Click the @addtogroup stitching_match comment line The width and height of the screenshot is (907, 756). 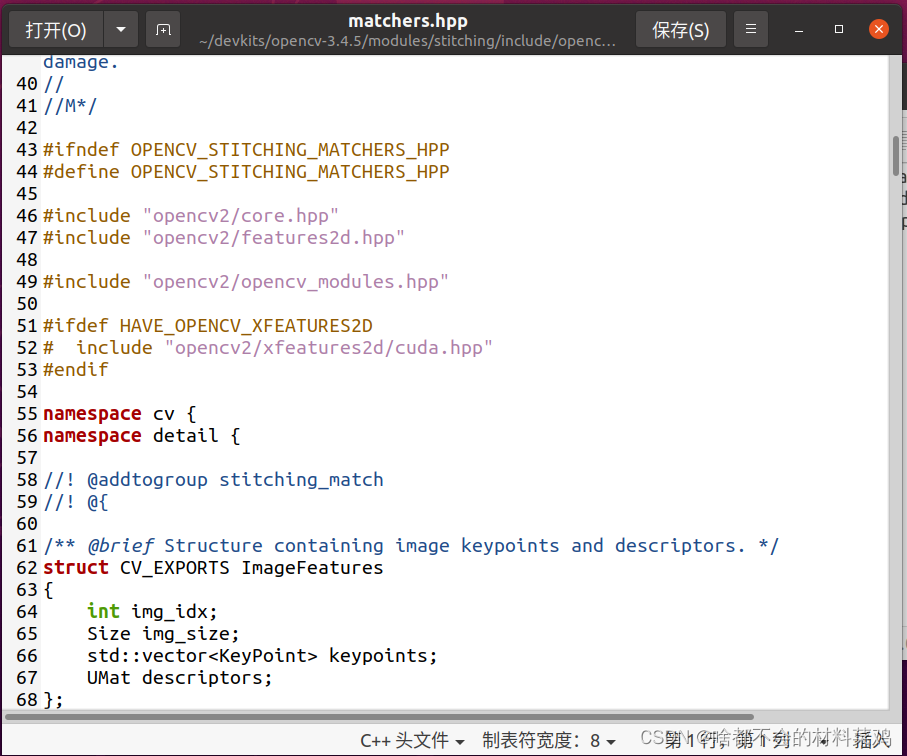[215, 479]
